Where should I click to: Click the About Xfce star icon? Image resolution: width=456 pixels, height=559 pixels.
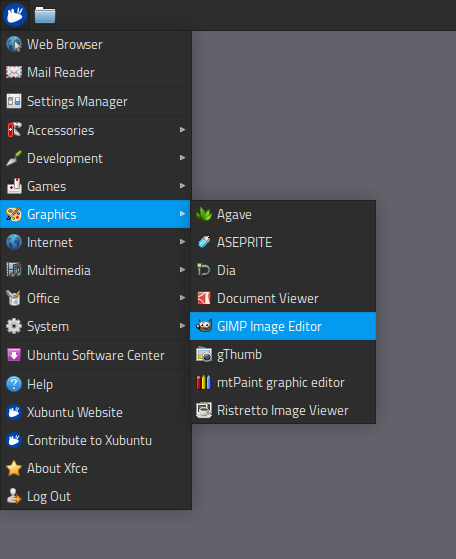tap(14, 468)
